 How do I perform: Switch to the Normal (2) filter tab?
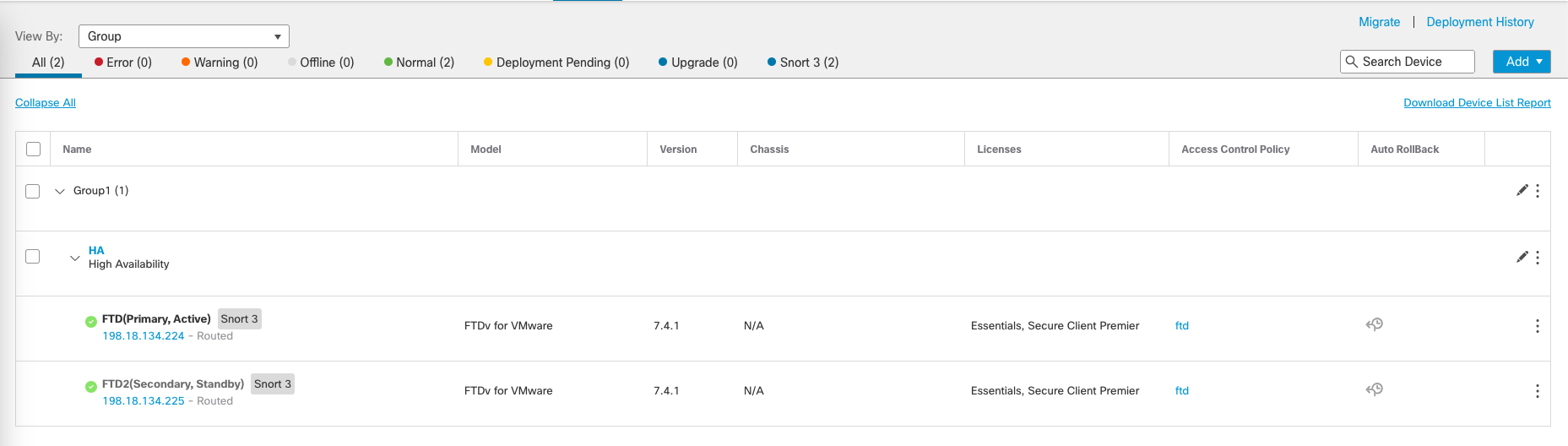pyautogui.click(x=419, y=63)
